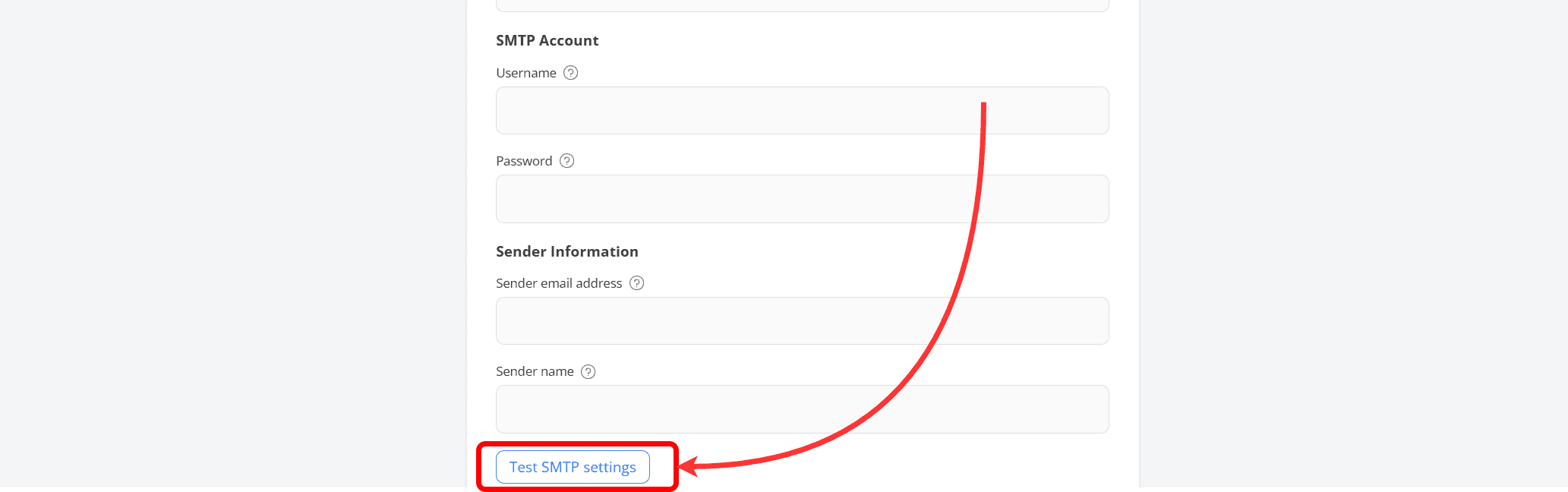Click the empty field above SMTP Account heading

pos(802,5)
